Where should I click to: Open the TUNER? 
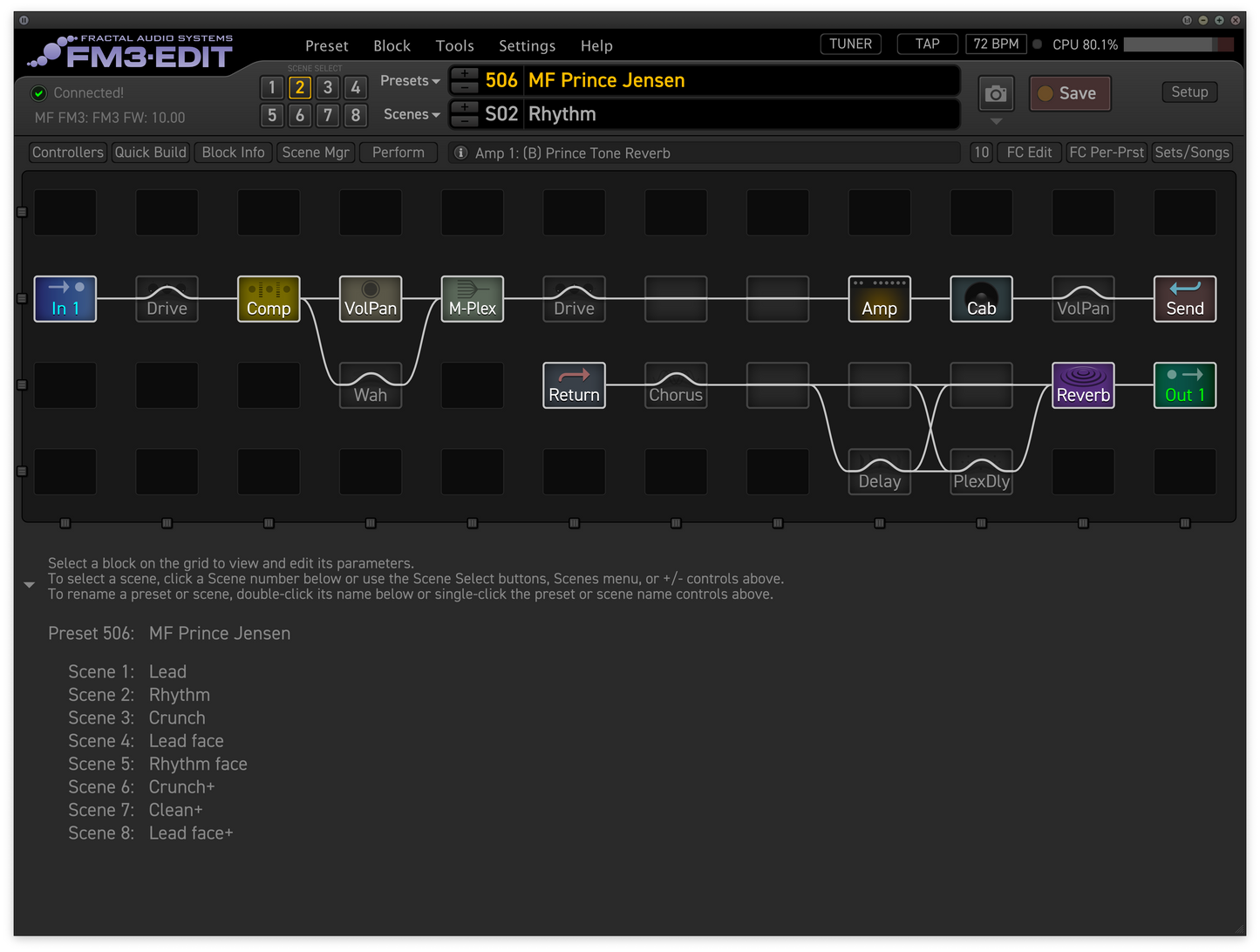(850, 44)
